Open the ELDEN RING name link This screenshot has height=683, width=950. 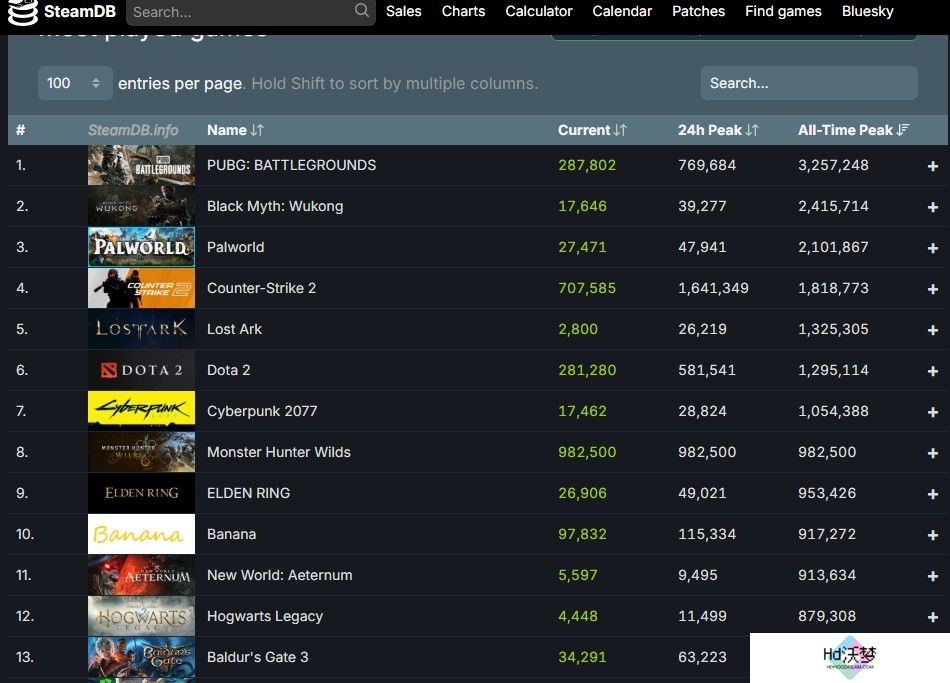pyautogui.click(x=248, y=493)
